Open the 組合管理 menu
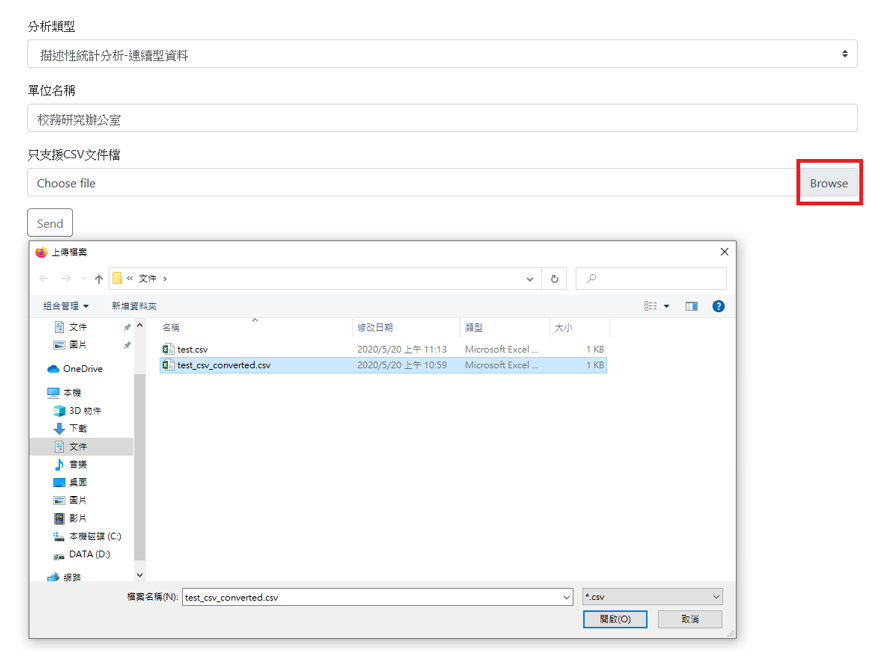This screenshot has height=669, width=871. [x=66, y=306]
